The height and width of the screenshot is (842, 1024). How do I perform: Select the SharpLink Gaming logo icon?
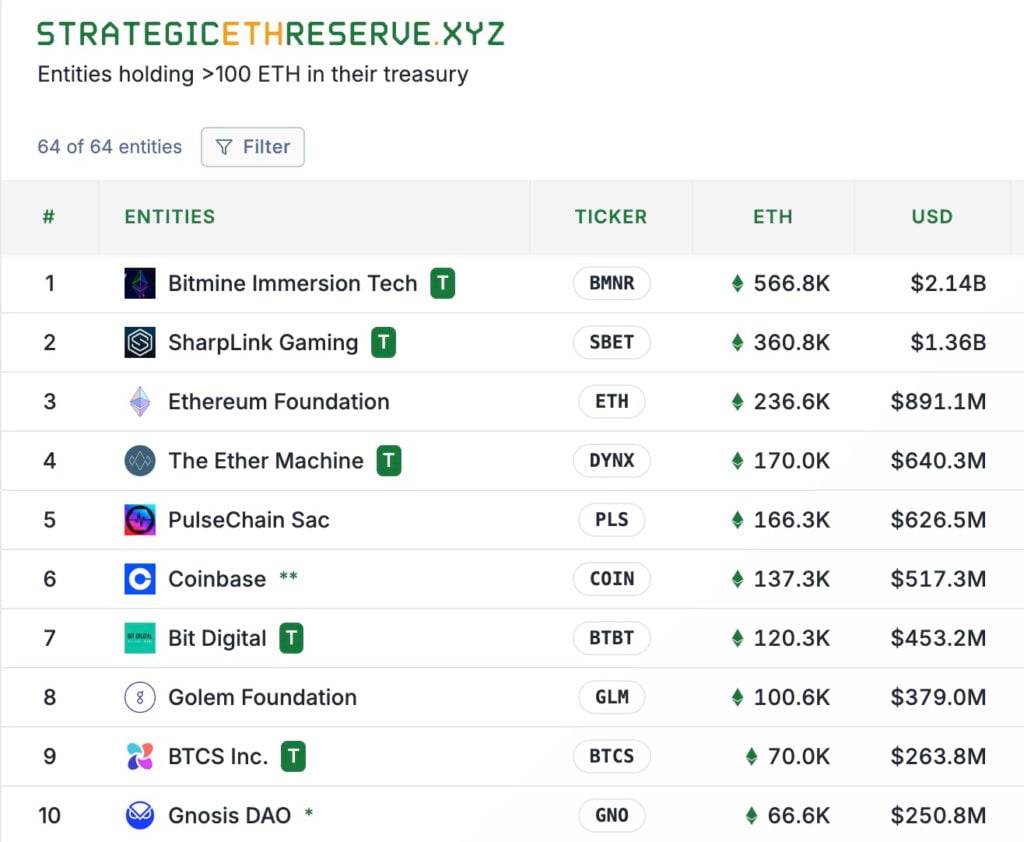pyautogui.click(x=139, y=342)
